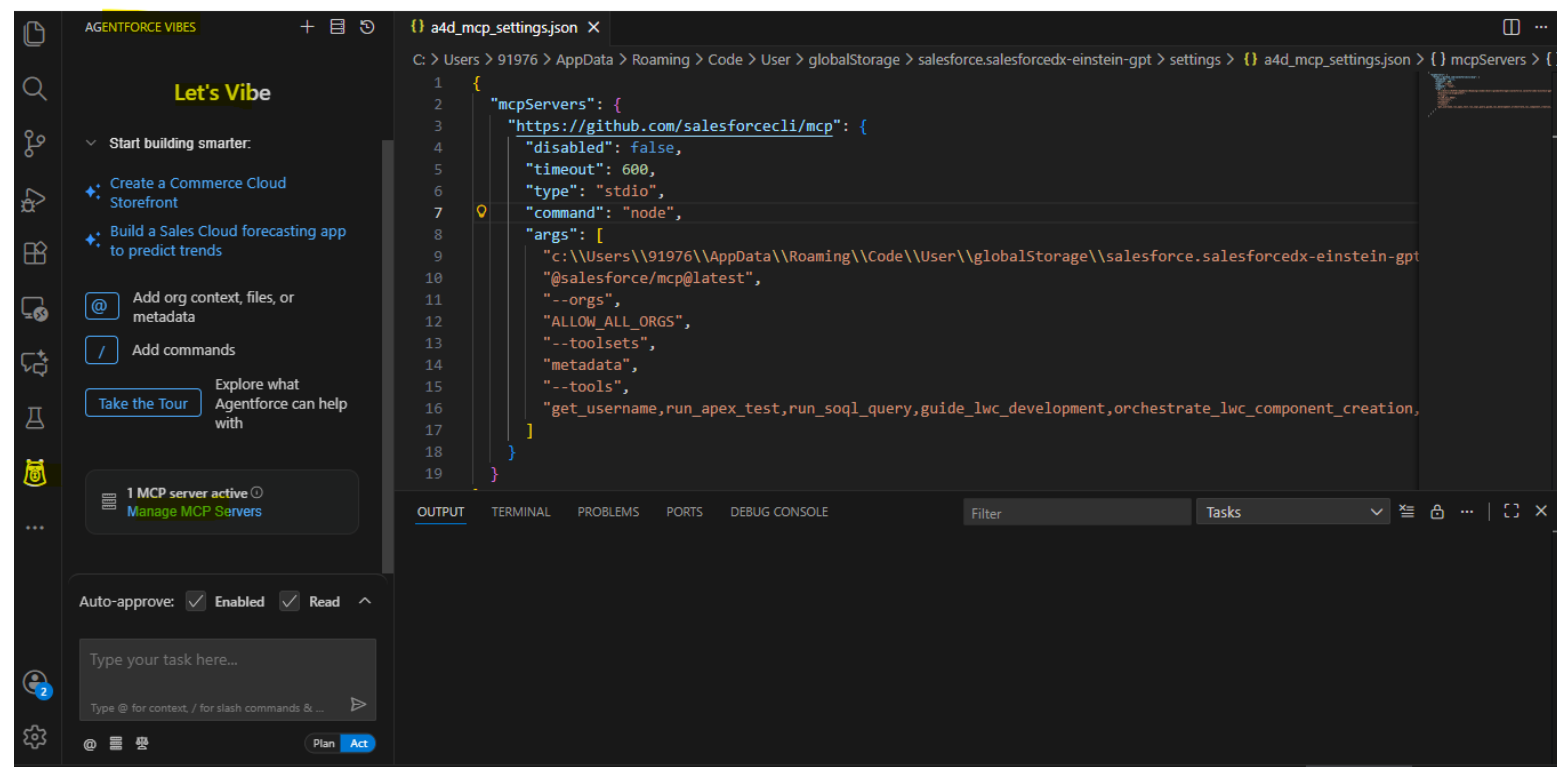The height and width of the screenshot is (778, 1566).
Task: Open the Run and Debug view
Action: (x=34, y=199)
